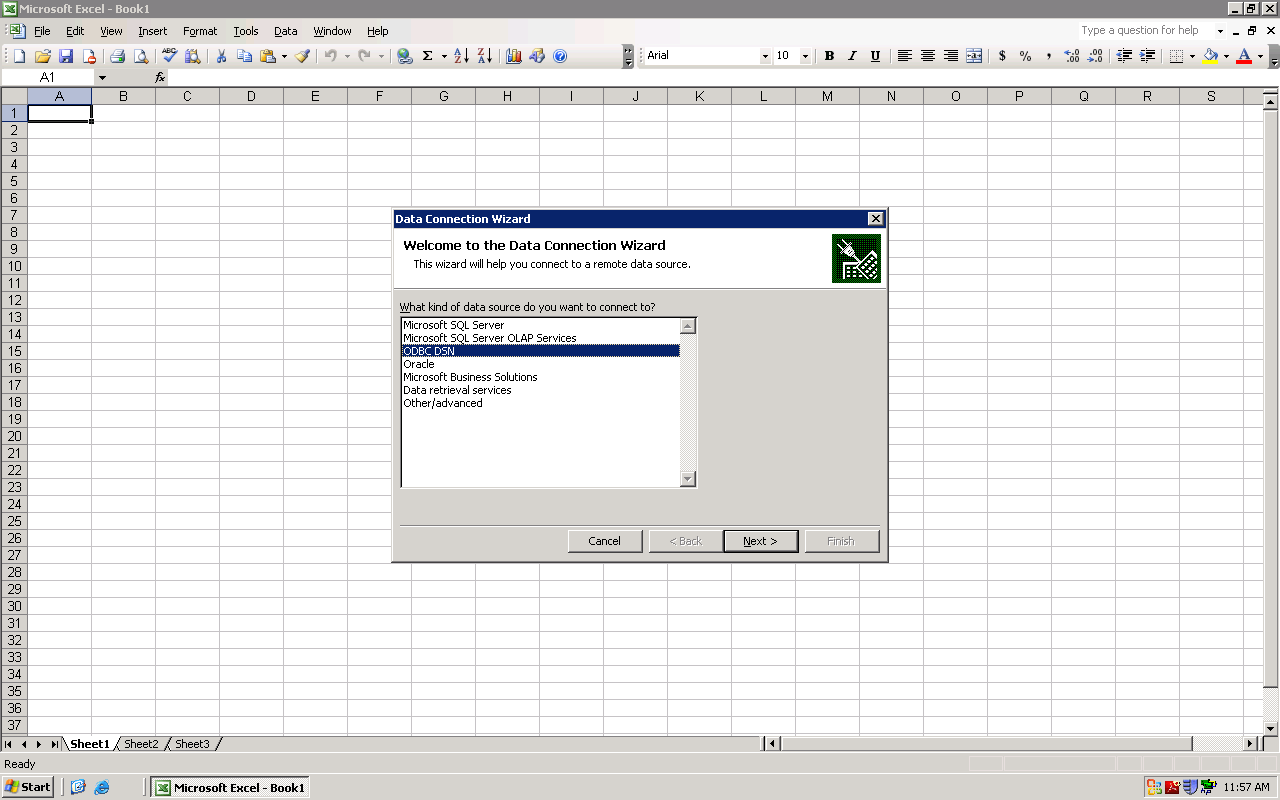Click the Increase Decimal icon
1280x800 pixels.
1072,56
